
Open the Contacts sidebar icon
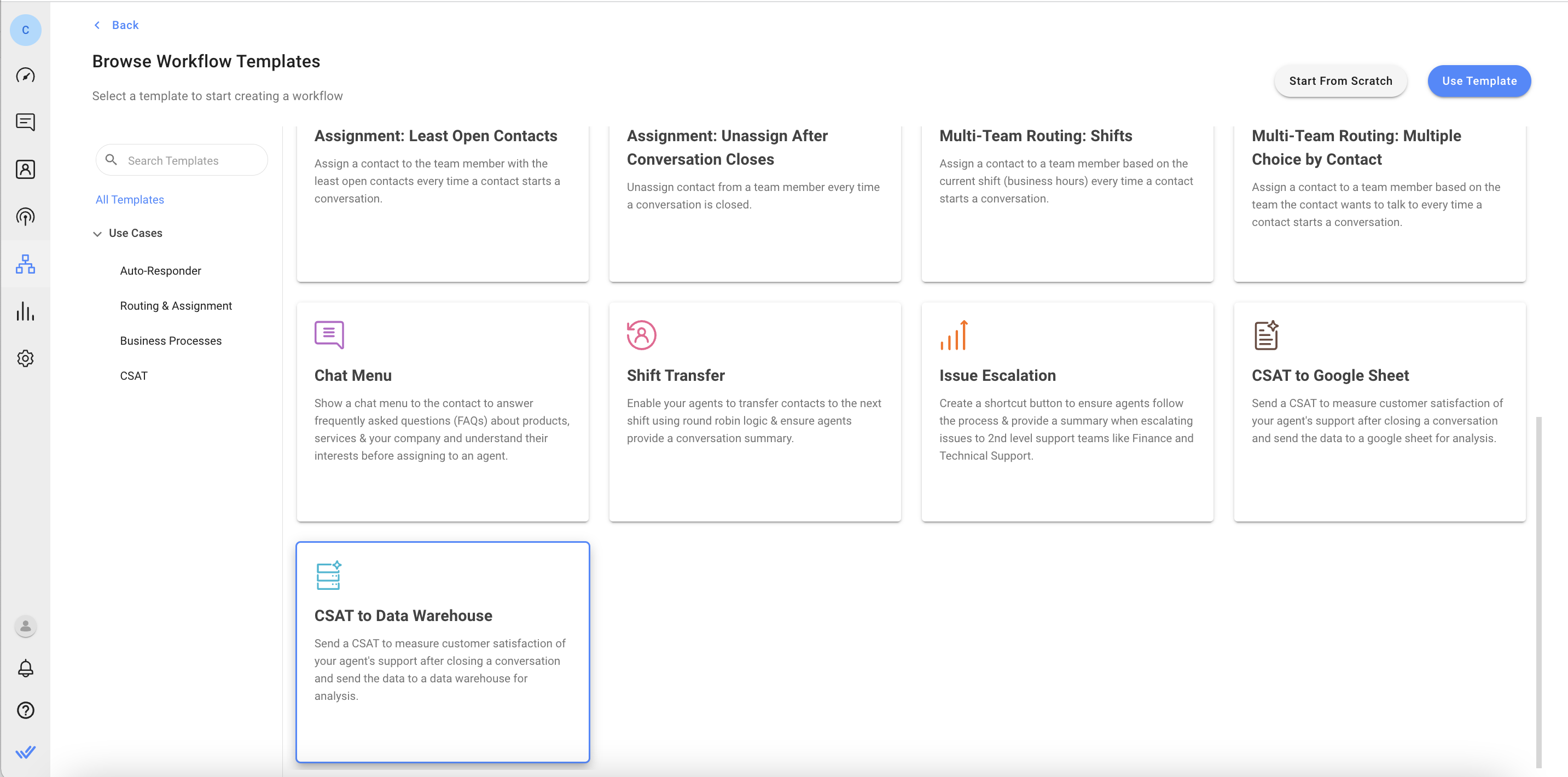(25, 169)
